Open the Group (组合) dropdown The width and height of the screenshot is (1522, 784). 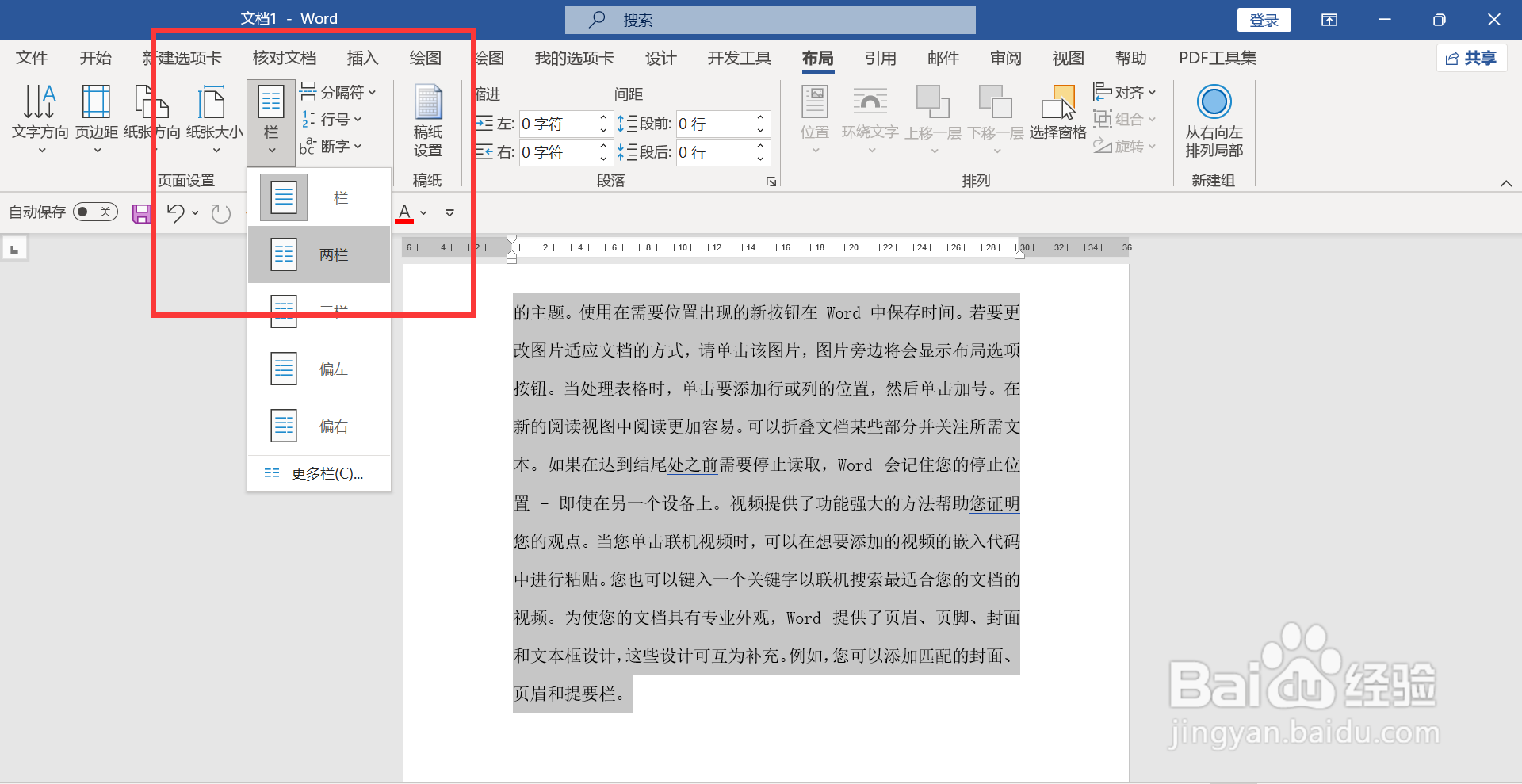[x=1125, y=120]
